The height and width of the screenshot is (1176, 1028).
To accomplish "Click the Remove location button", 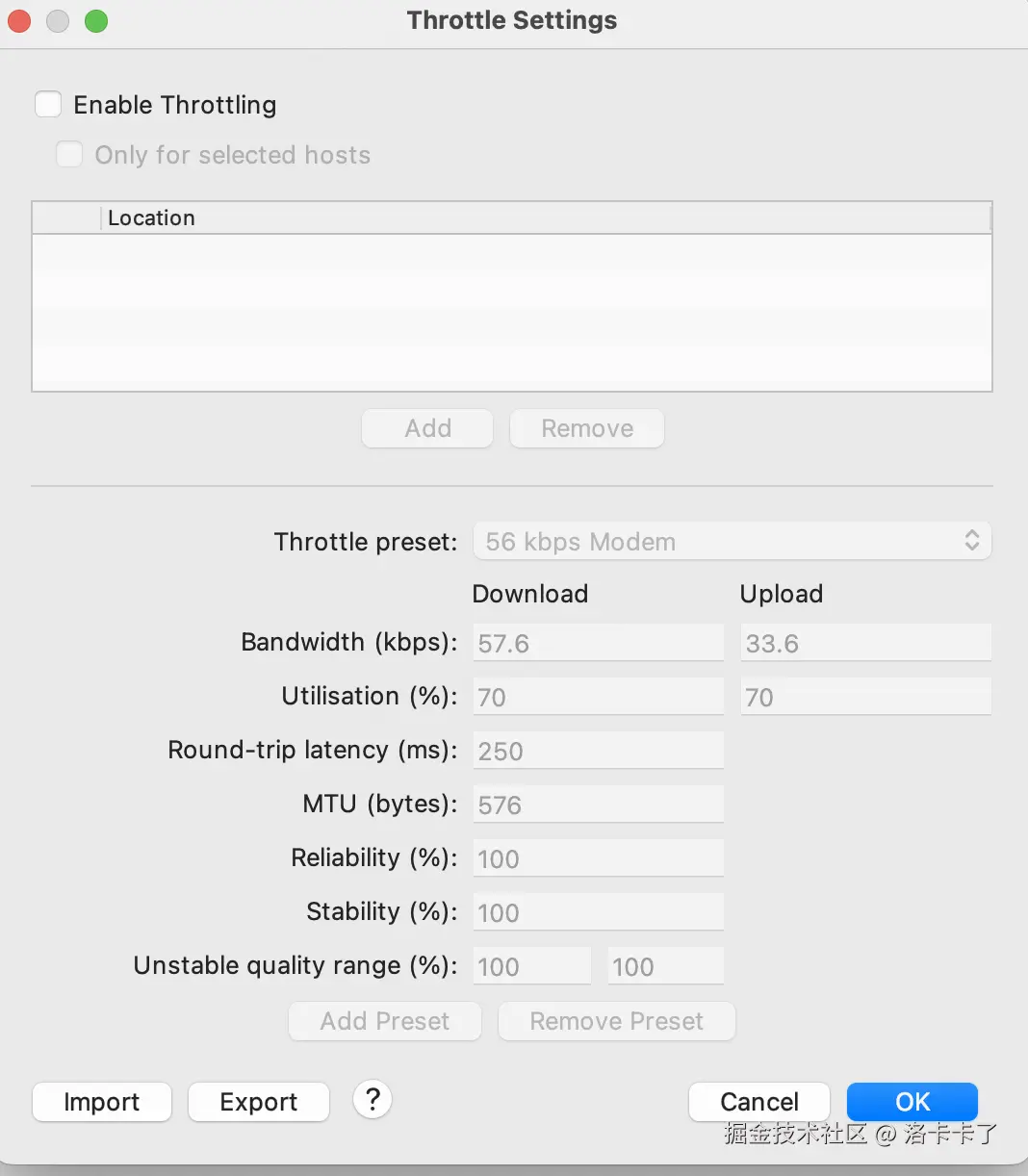I will click(587, 428).
